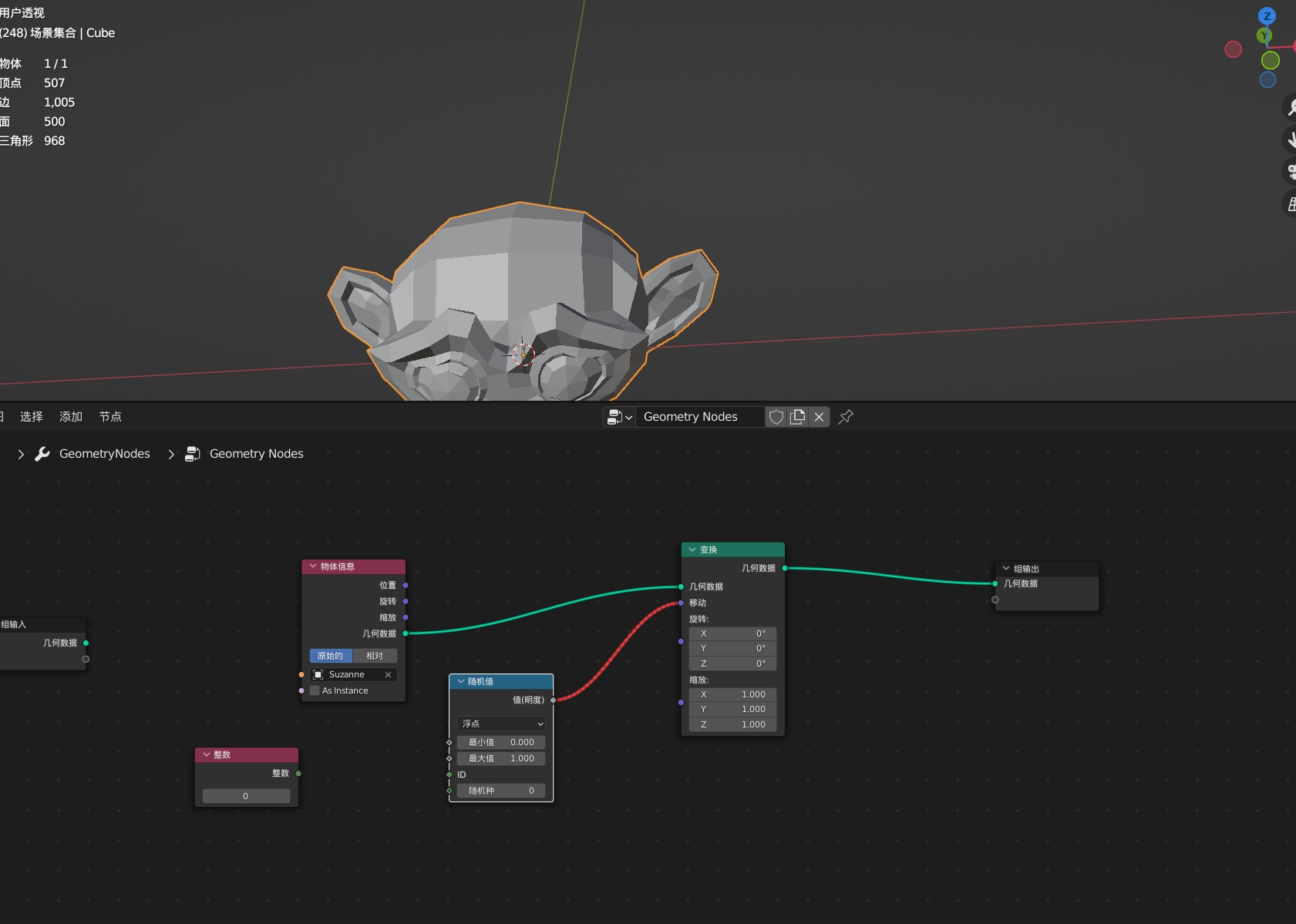Click the 用户透视 viewport label
The width and height of the screenshot is (1296, 924).
(22, 13)
